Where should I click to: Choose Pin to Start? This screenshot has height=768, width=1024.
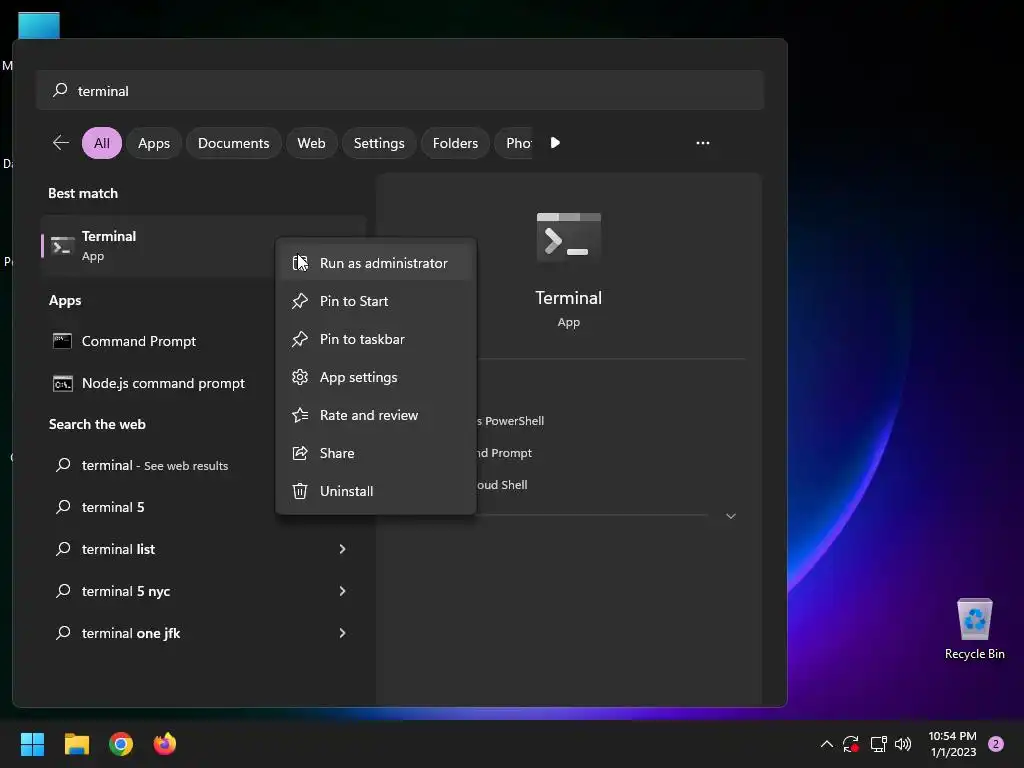[x=376, y=301]
